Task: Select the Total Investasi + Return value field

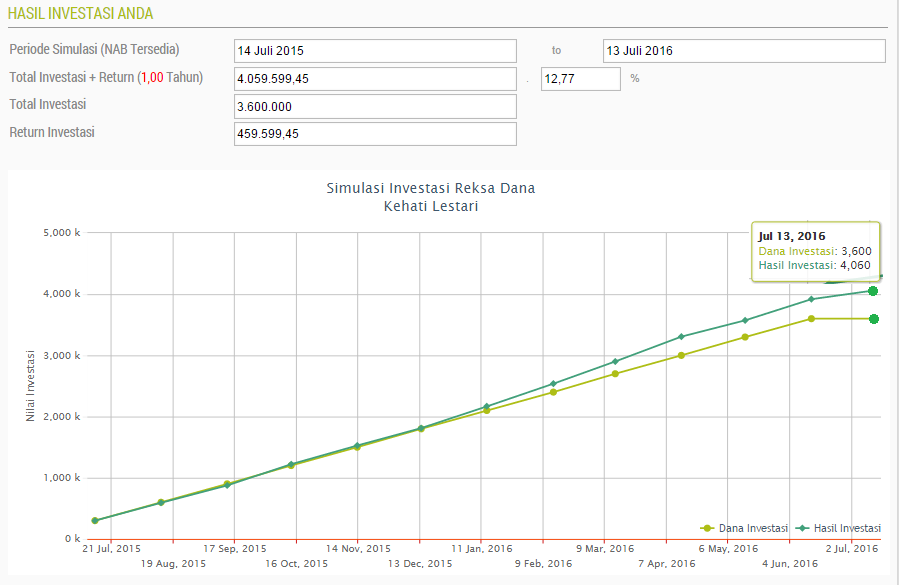Action: click(375, 79)
